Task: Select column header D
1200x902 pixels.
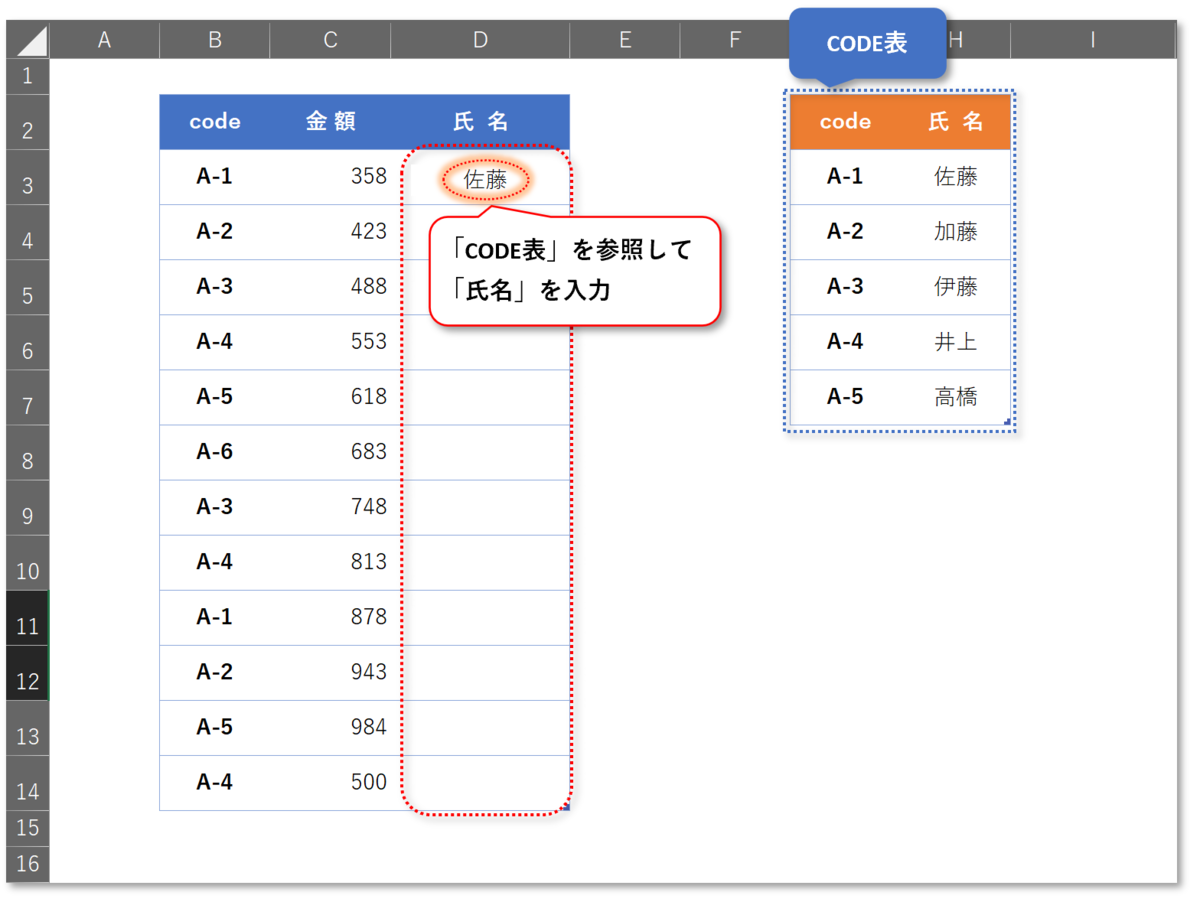Action: point(480,39)
